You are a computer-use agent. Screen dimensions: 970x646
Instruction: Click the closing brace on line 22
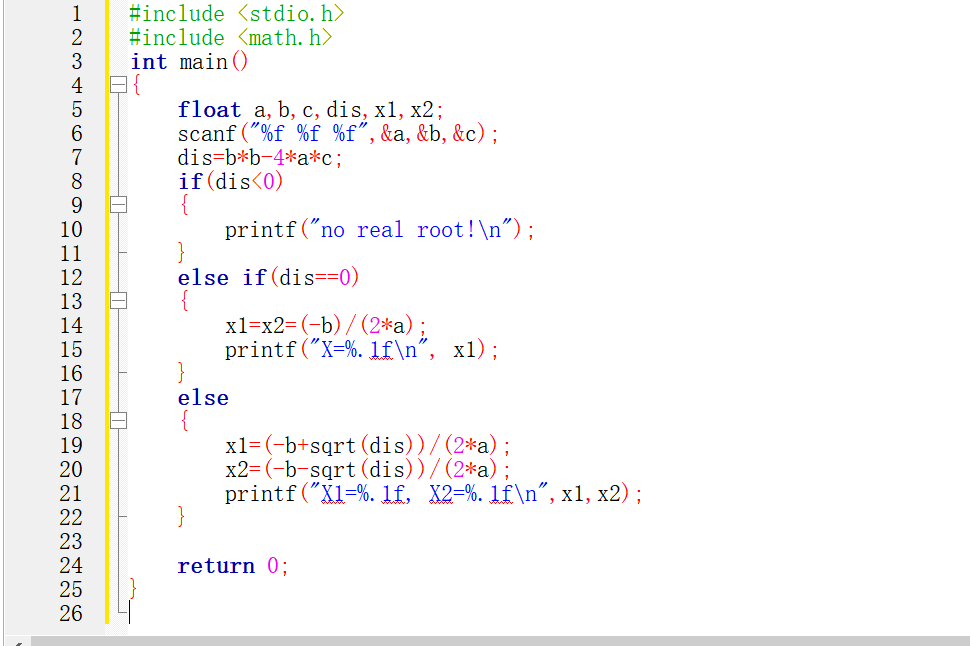[181, 516]
